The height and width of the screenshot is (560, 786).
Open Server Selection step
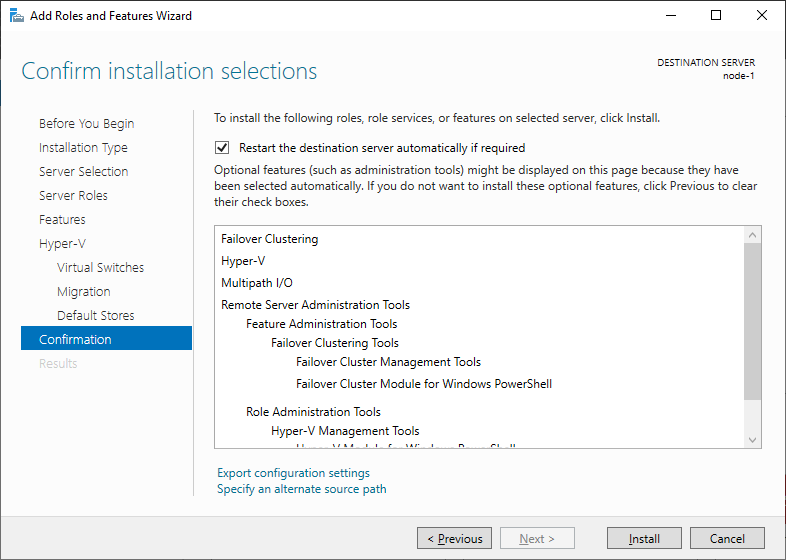84,171
